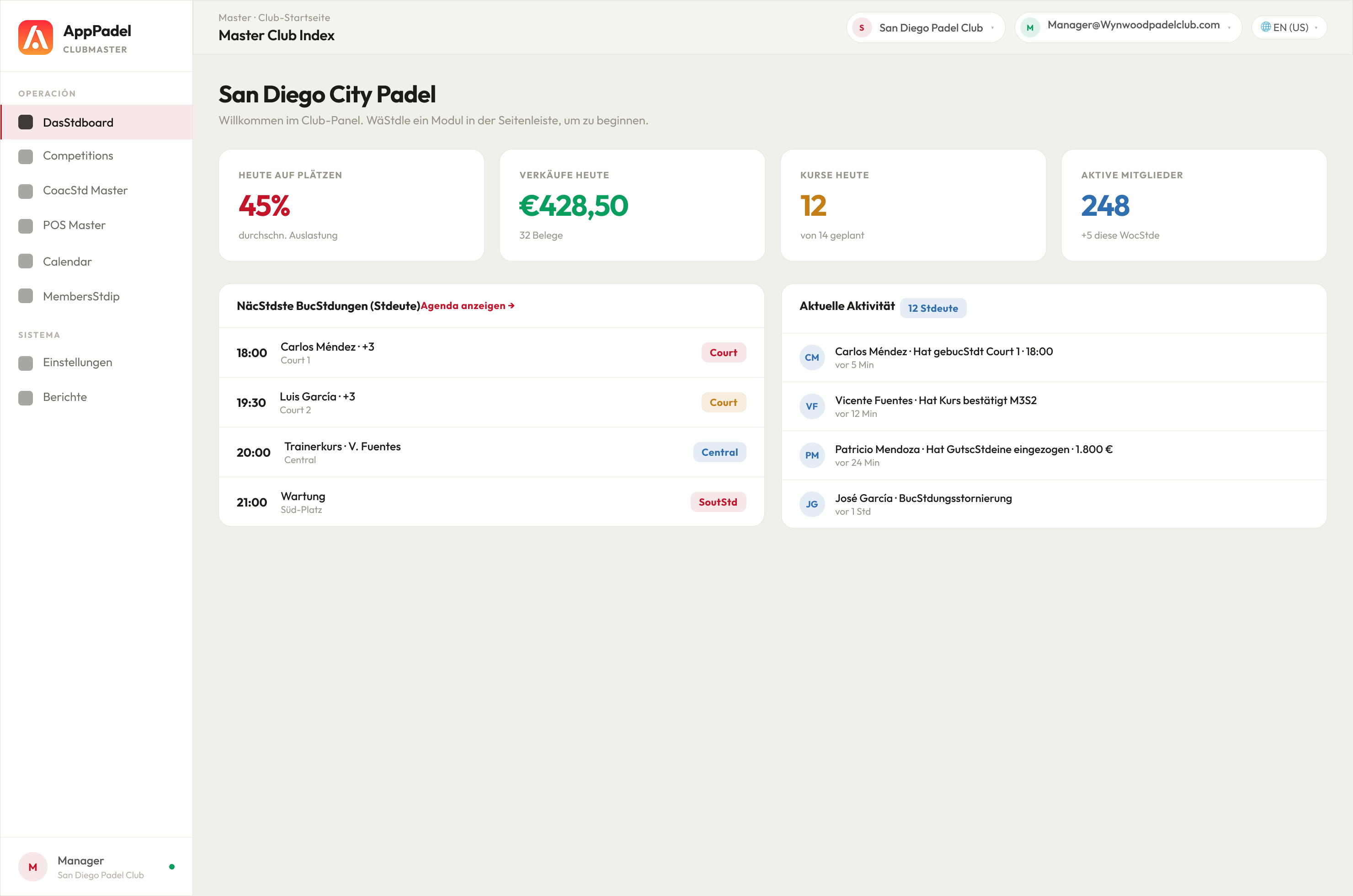The width and height of the screenshot is (1353, 896).
Task: Select the 21:00 Wartung booking row
Action: tap(491, 502)
